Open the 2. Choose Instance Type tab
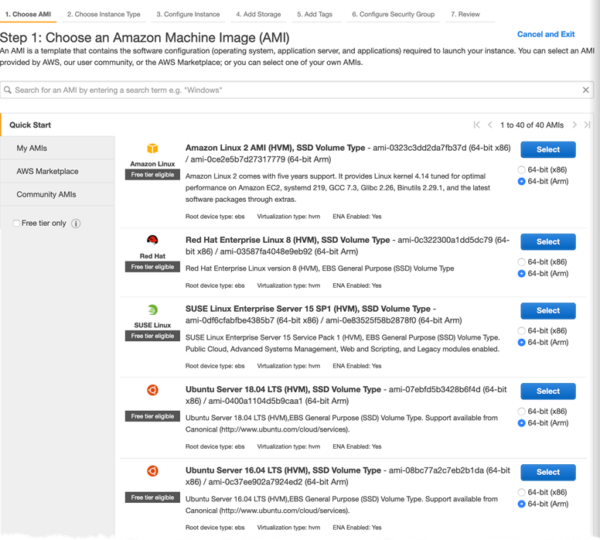This screenshot has width=600, height=540. pos(104,14)
